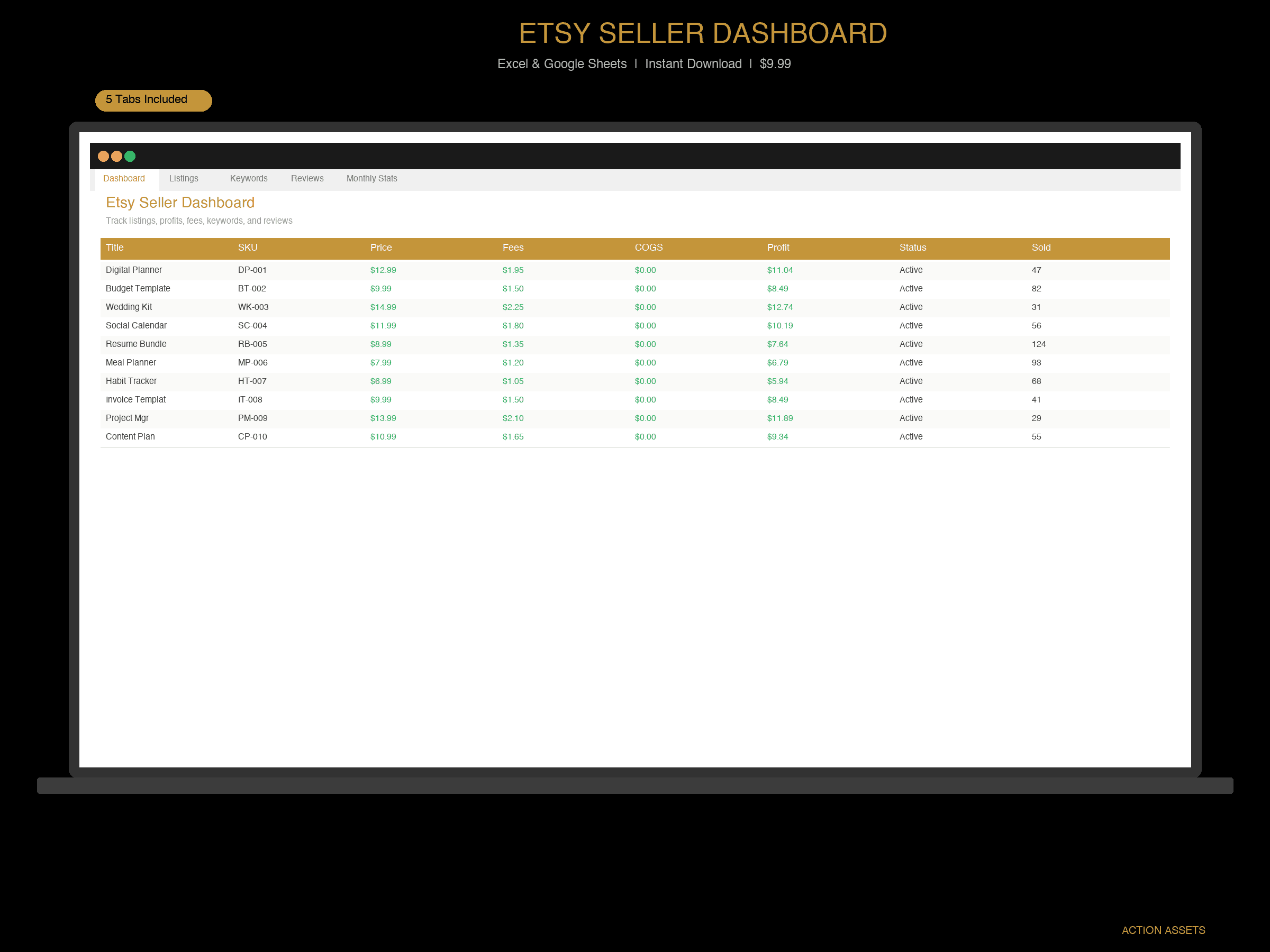Image resolution: width=1270 pixels, height=952 pixels.
Task: Click SKU cell SC-004
Action: click(252, 325)
